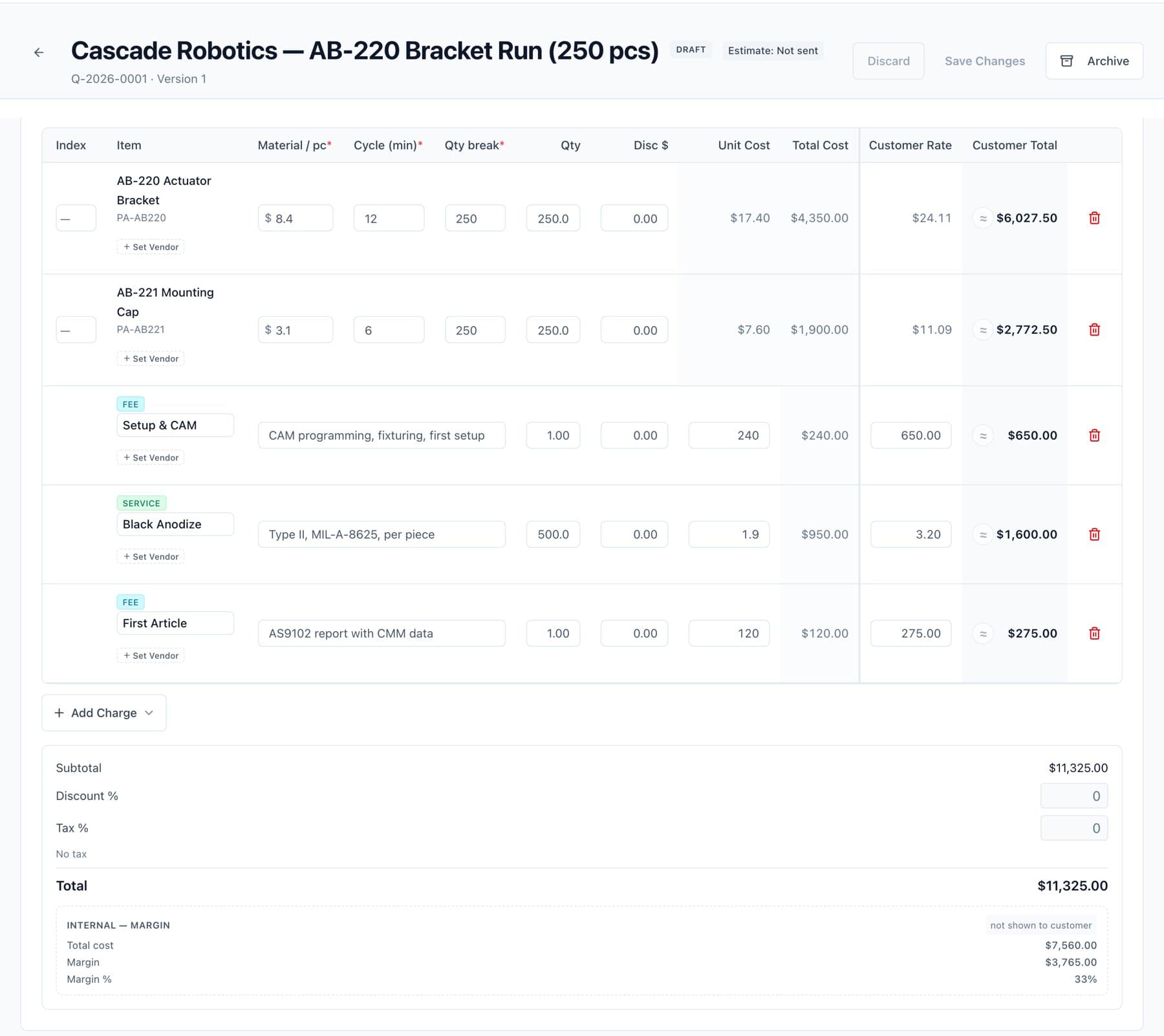Viewport: 1164px width, 1036px height.
Task: Delete the Setup & CAM fee row
Action: click(1094, 435)
